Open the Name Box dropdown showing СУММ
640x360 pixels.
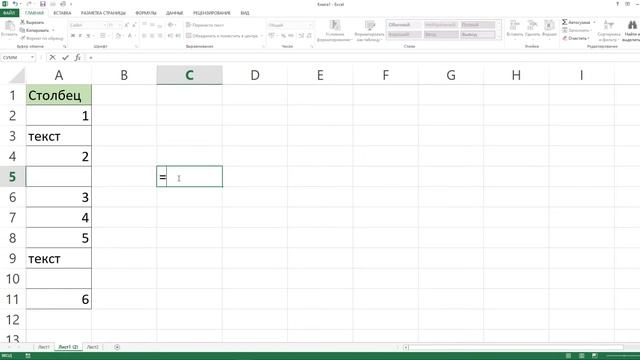32,58
